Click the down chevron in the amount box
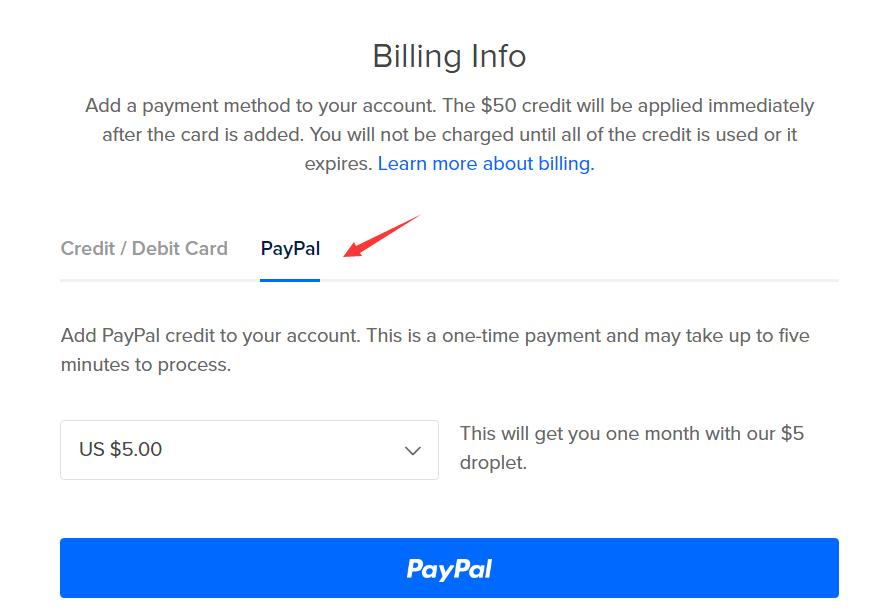 412,451
